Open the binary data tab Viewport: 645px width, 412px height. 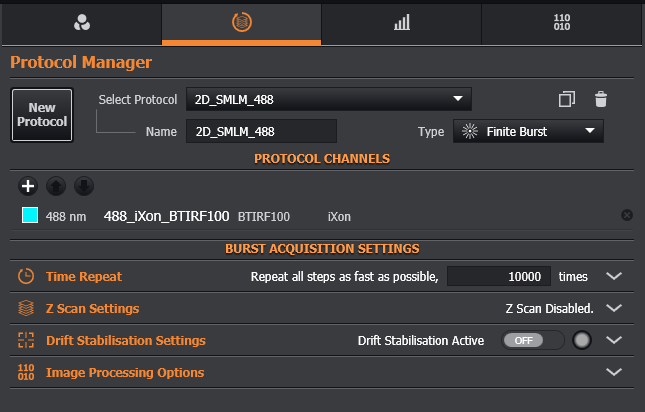[562, 22]
